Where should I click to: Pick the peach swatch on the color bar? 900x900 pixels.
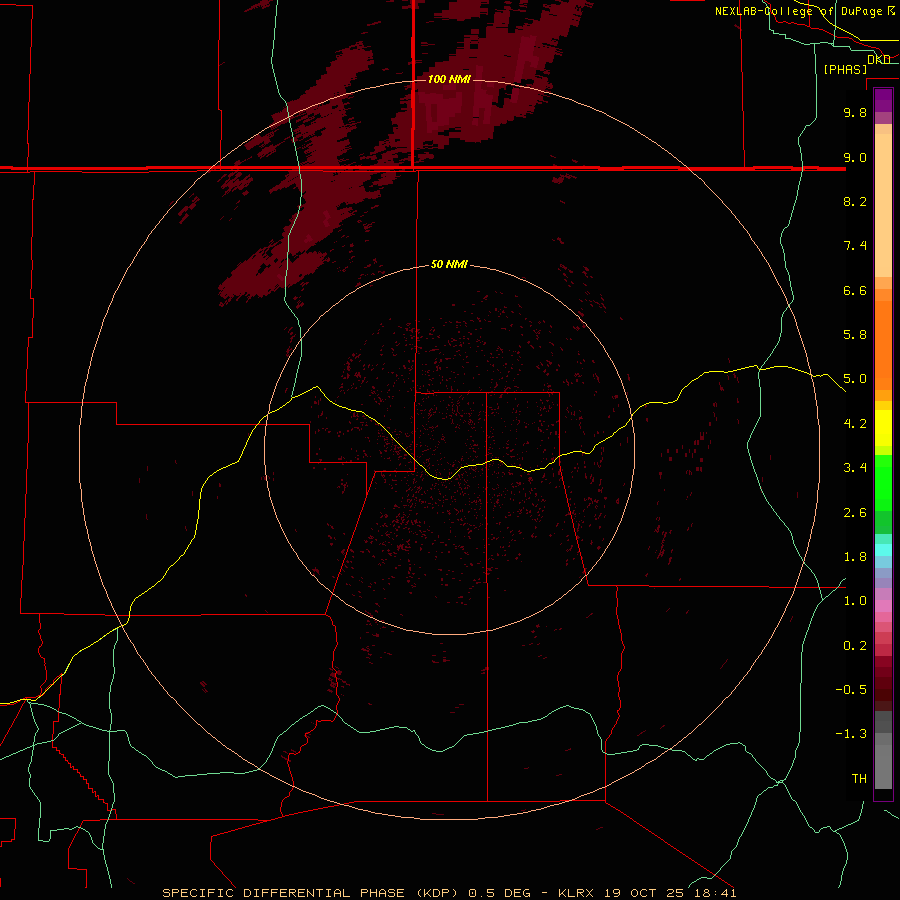tap(883, 207)
